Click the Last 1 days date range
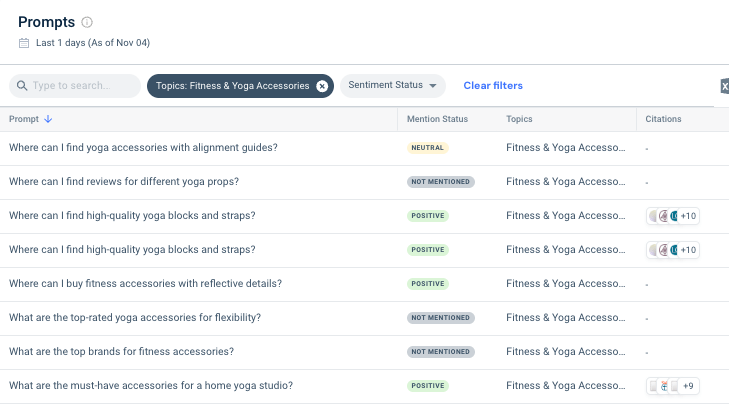 point(93,43)
